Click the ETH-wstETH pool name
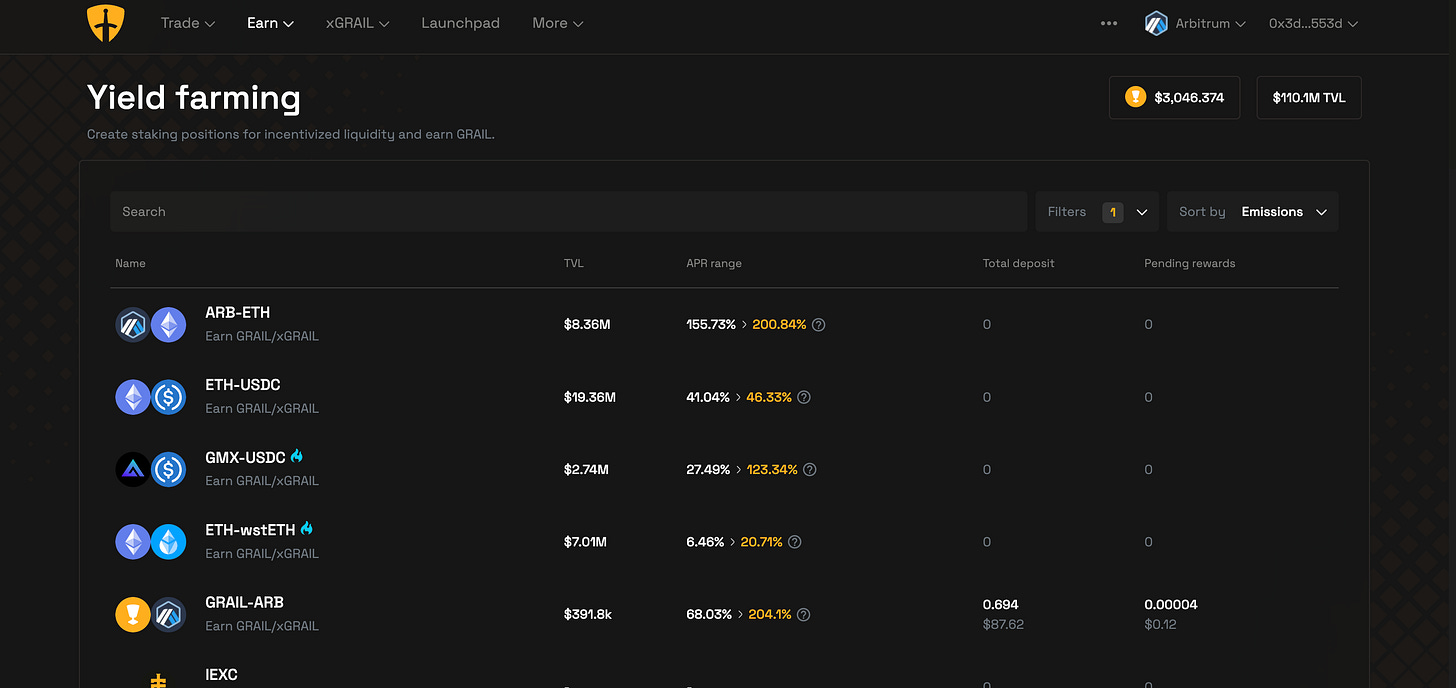1456x688 pixels. [x=250, y=530]
